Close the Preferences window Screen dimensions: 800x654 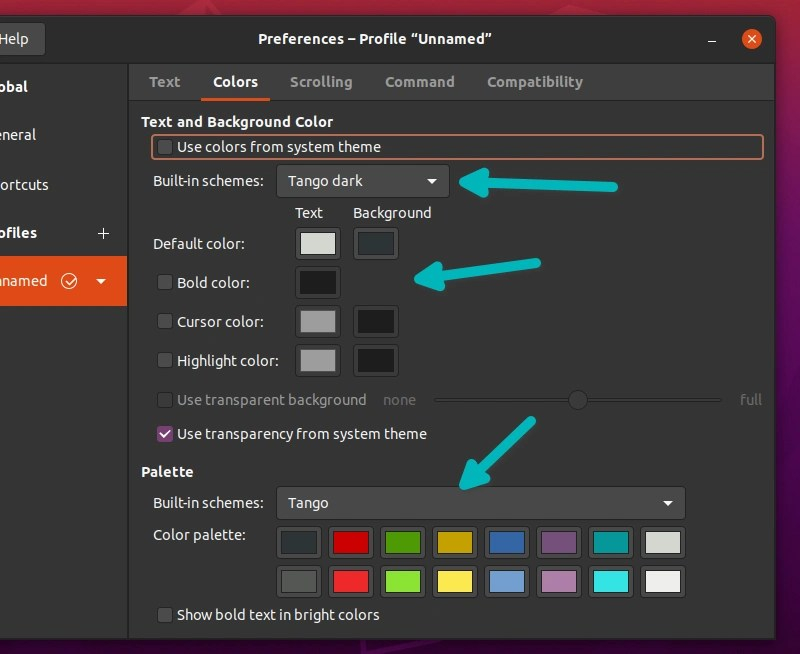pos(752,39)
